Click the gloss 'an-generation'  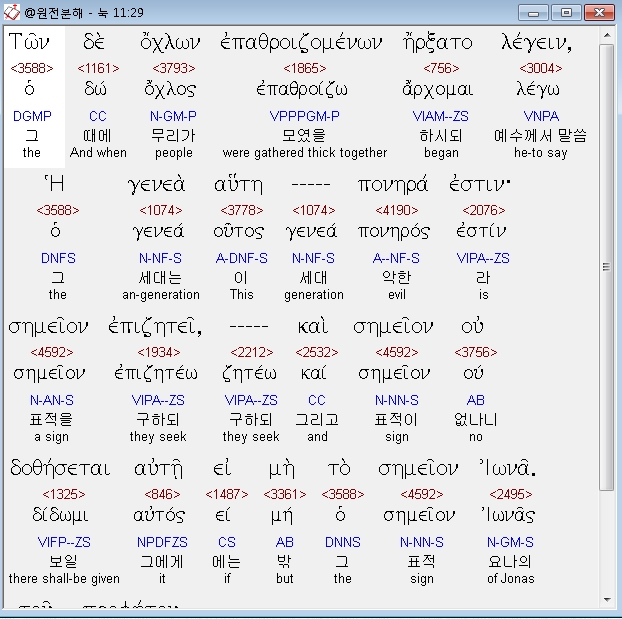(x=161, y=295)
